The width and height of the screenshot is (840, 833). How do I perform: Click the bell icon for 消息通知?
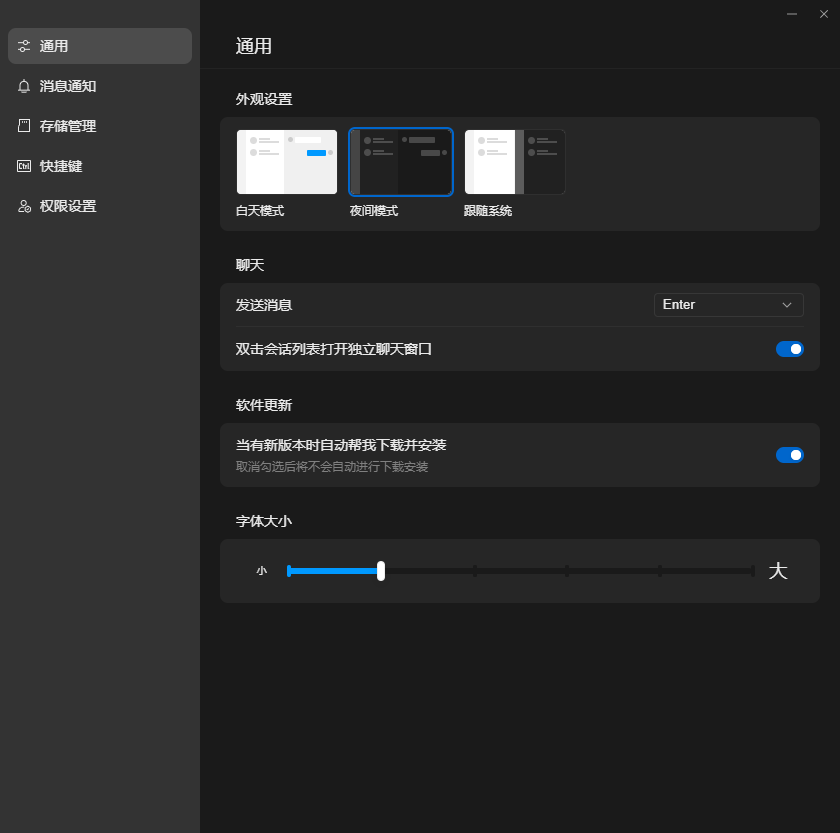(x=24, y=86)
